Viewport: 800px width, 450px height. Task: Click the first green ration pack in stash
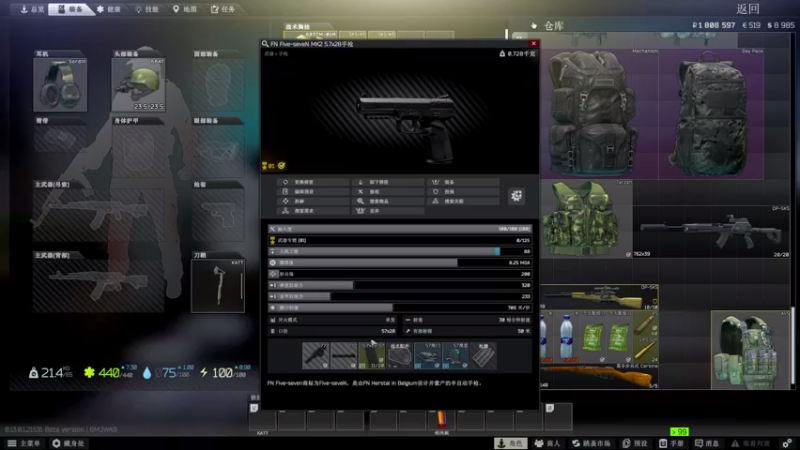pos(593,337)
